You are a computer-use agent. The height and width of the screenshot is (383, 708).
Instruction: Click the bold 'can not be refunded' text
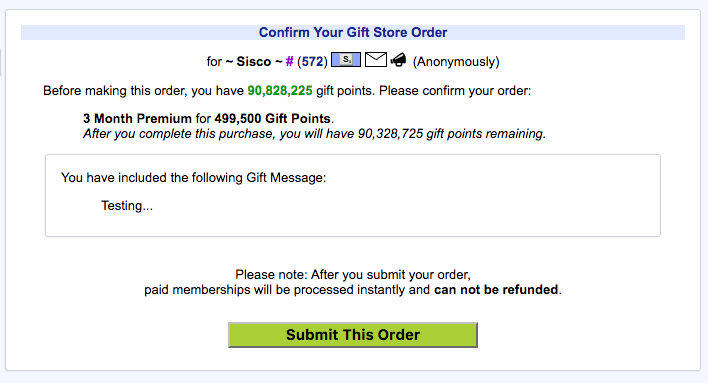pyautogui.click(x=496, y=290)
